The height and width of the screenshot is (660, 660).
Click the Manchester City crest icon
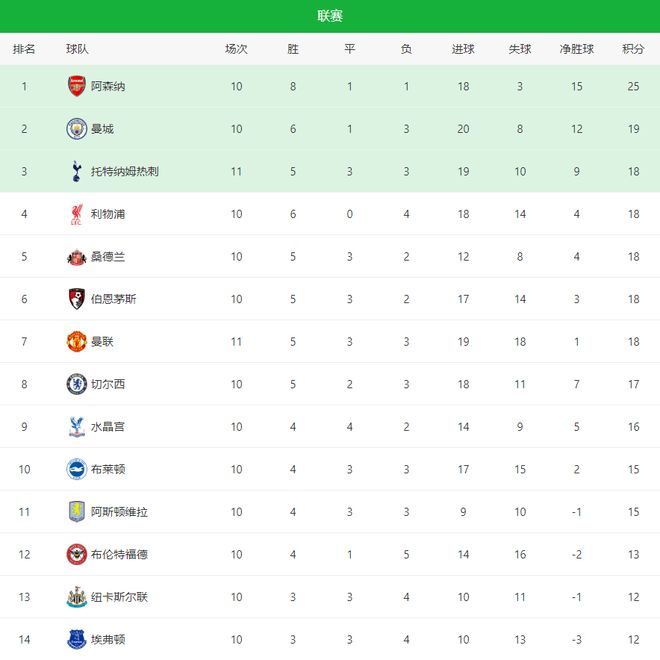[76, 129]
